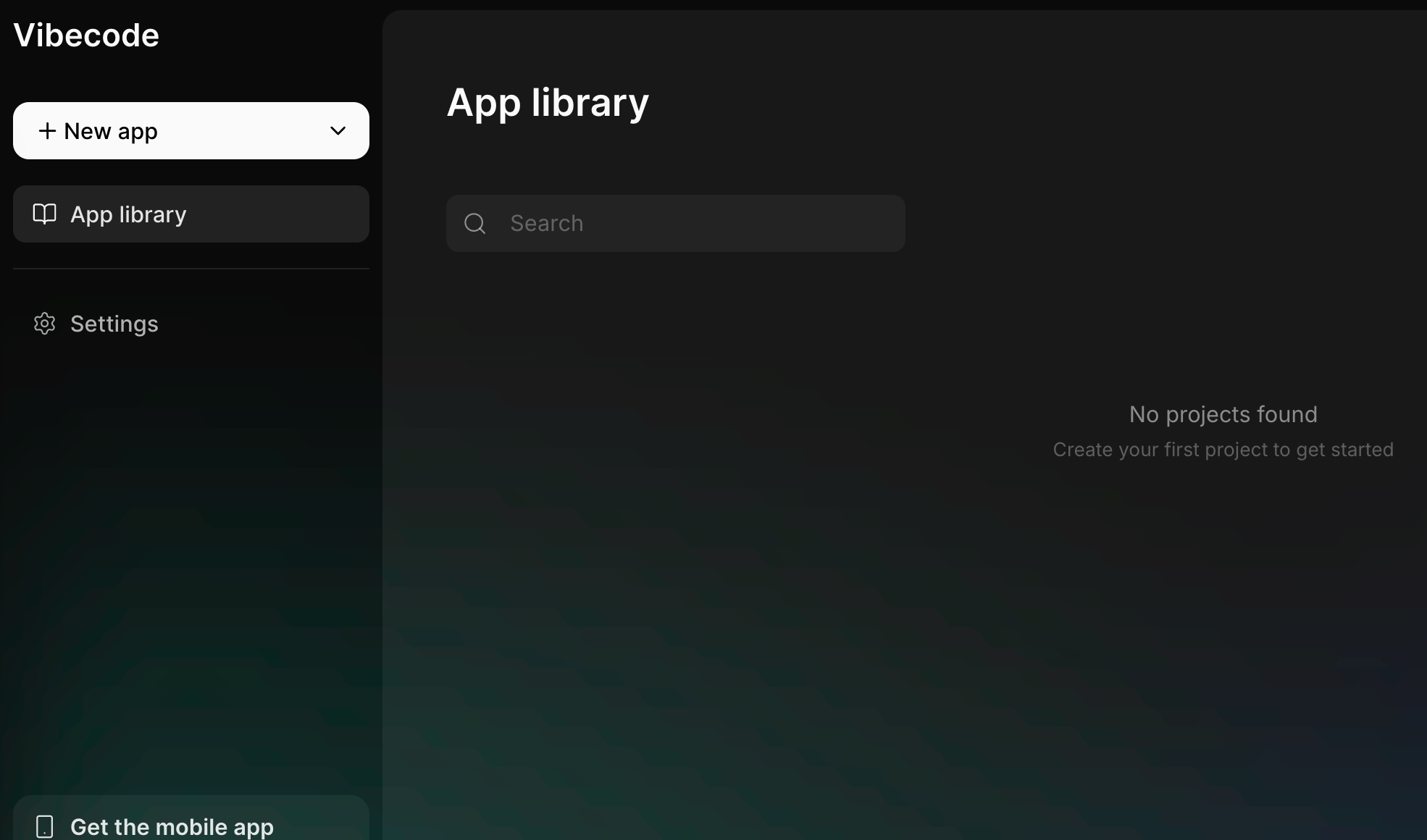Click 'Create your first project to get started'

click(x=1223, y=450)
